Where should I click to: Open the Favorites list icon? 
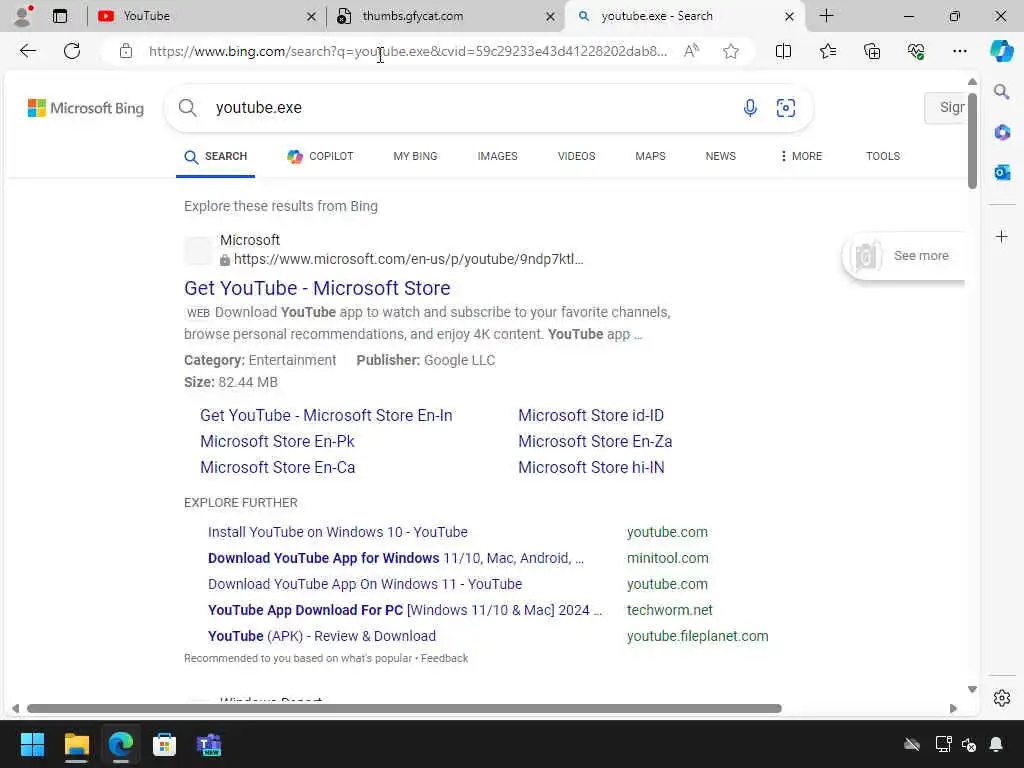click(827, 51)
